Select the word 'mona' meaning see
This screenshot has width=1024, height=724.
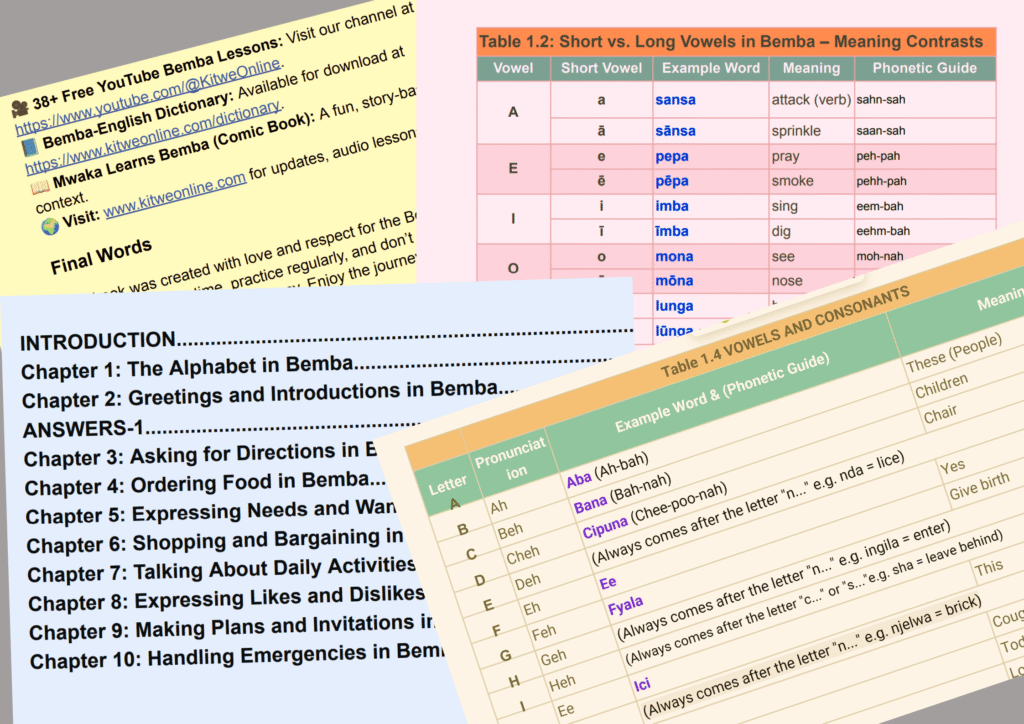(x=674, y=257)
